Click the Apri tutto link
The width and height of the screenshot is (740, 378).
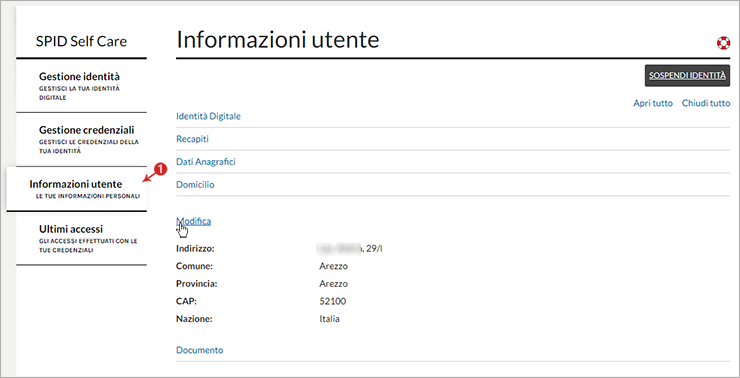click(x=653, y=103)
